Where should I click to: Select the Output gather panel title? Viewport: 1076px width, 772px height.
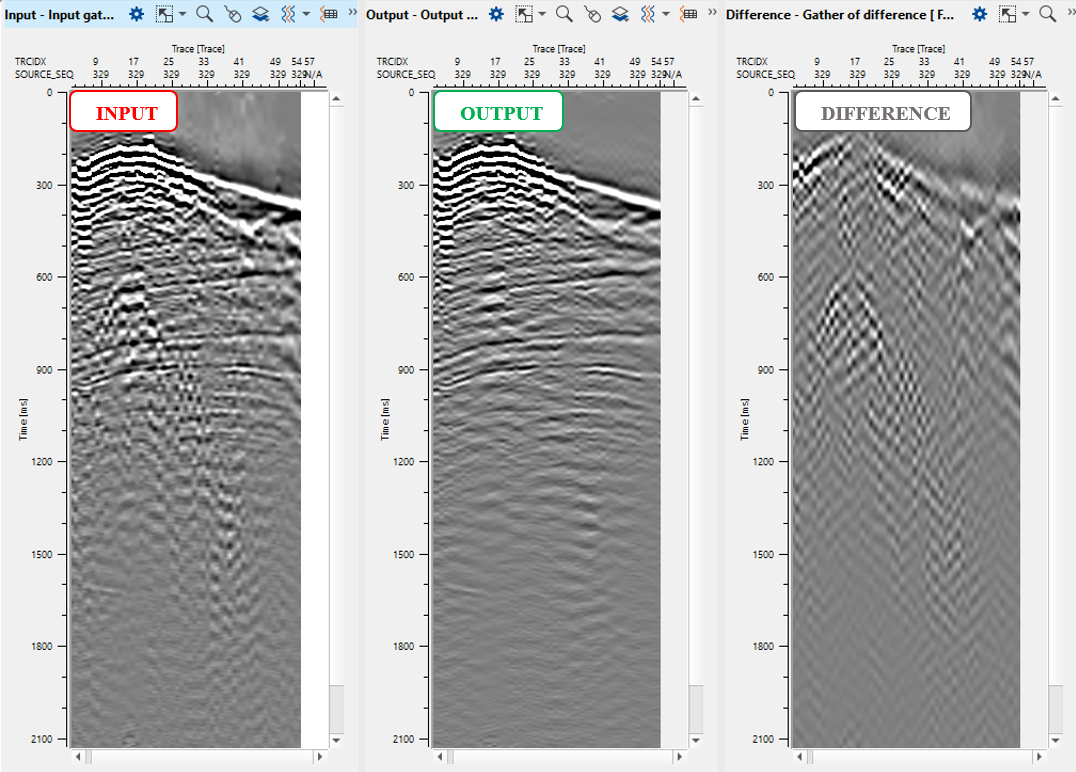point(421,14)
